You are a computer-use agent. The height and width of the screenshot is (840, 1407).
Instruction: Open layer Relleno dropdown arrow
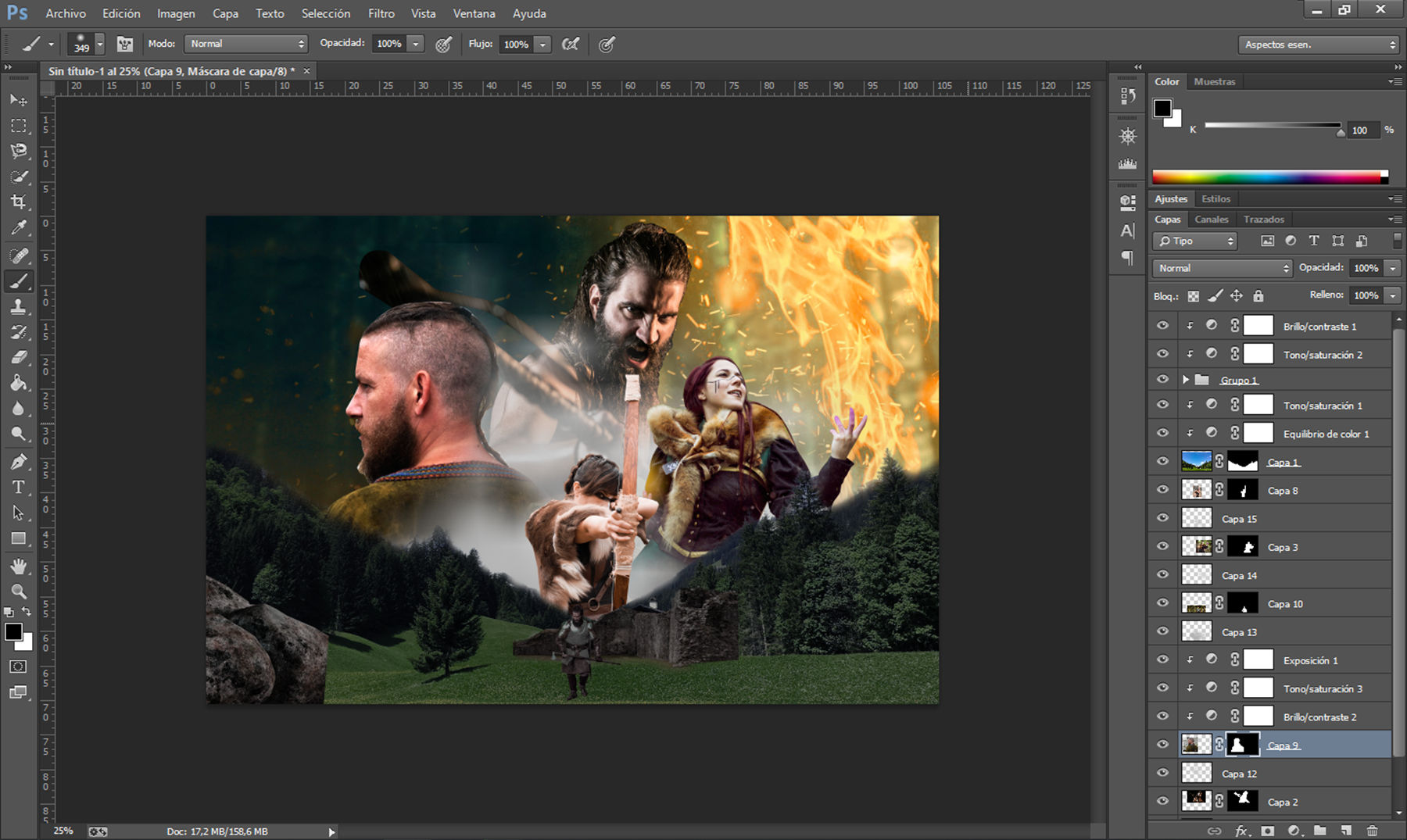pos(1392,295)
